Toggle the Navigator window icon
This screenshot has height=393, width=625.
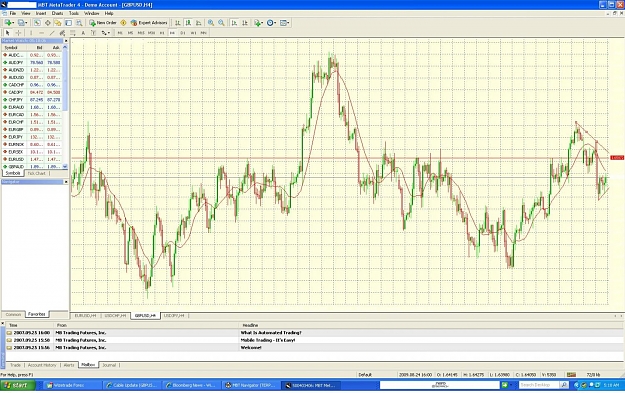[58, 23]
